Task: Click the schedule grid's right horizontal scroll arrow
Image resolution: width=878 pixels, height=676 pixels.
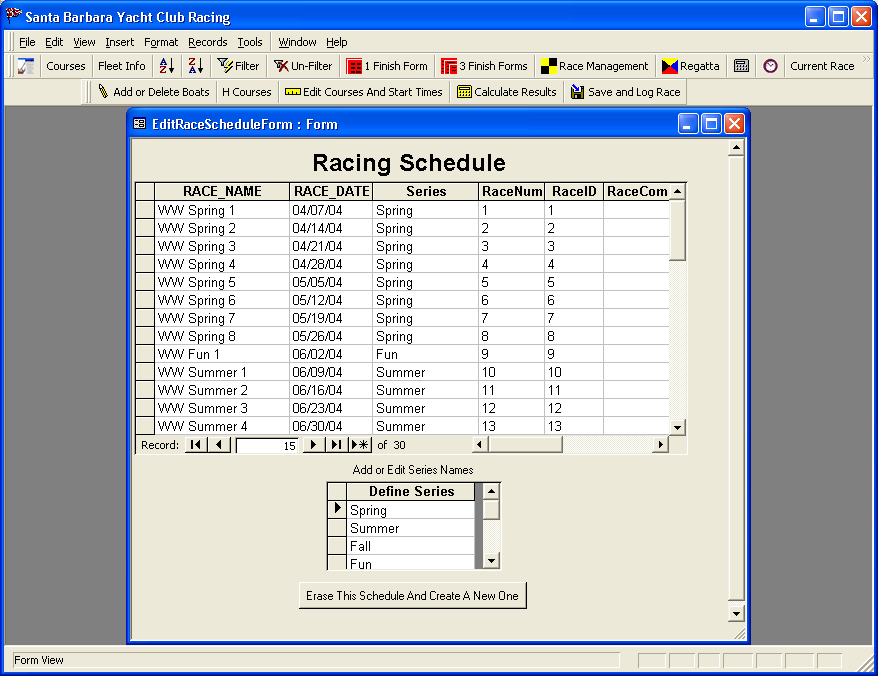Action: [x=661, y=445]
